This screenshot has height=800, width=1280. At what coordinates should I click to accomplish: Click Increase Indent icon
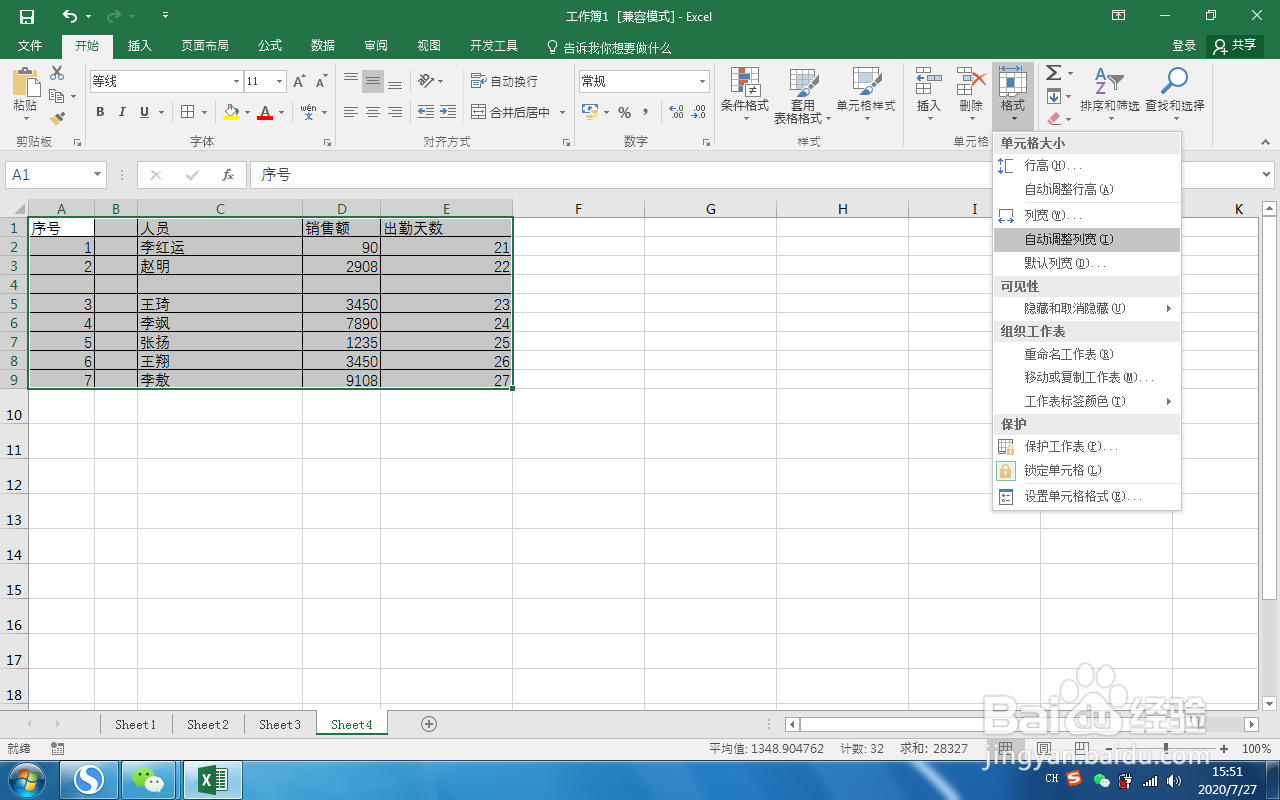coord(448,112)
